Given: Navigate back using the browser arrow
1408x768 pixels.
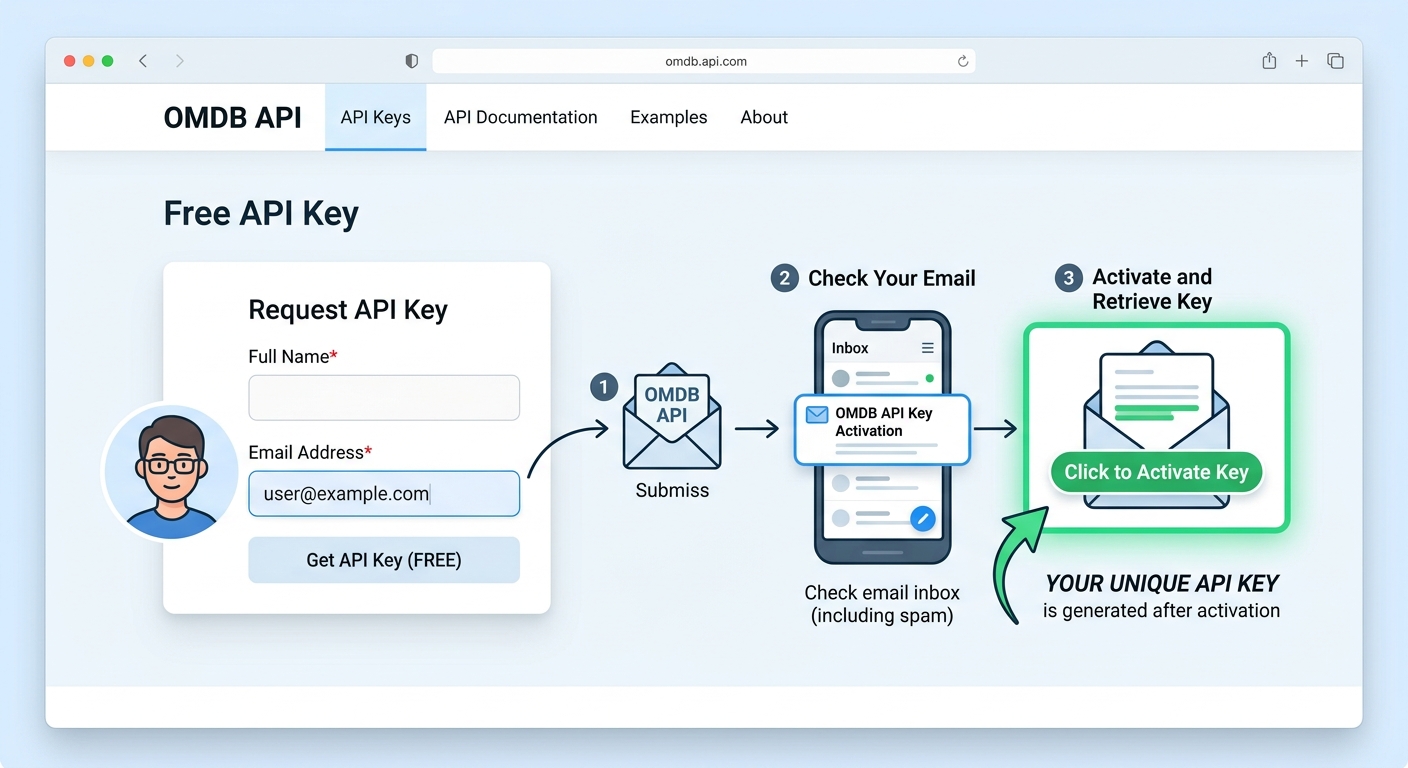Looking at the screenshot, I should tap(143, 60).
